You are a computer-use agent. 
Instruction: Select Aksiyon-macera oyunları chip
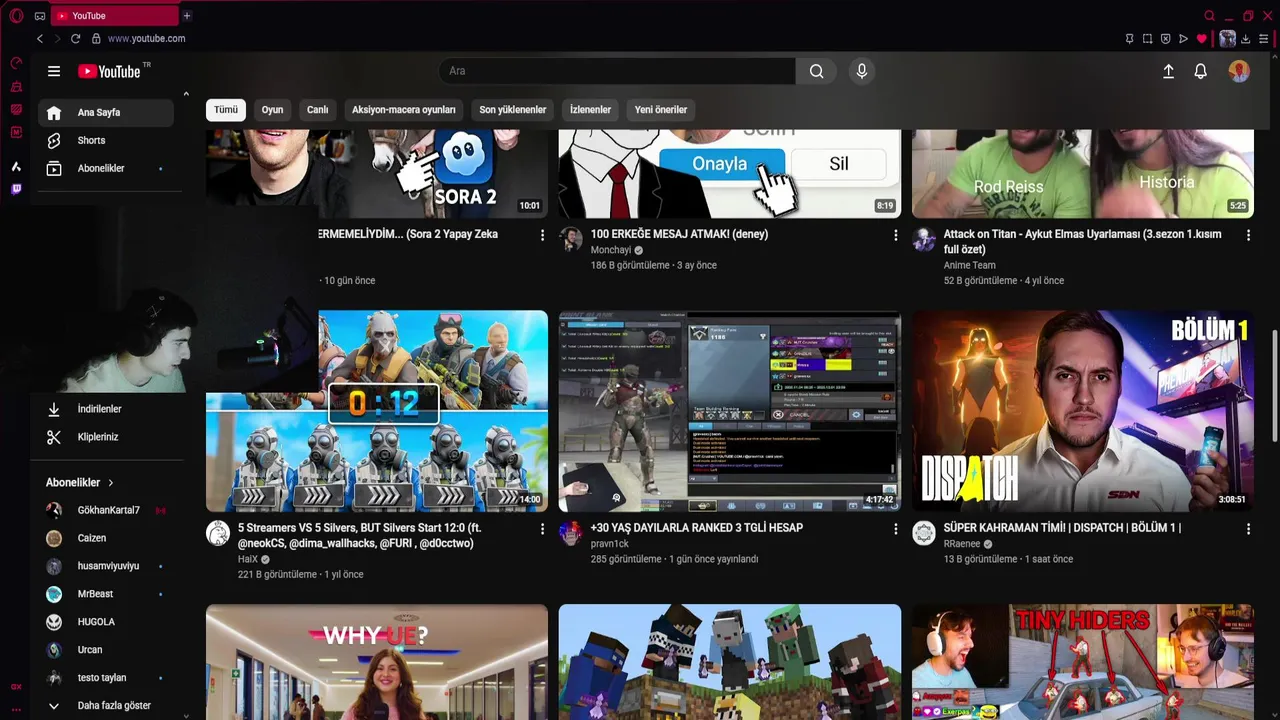(404, 110)
